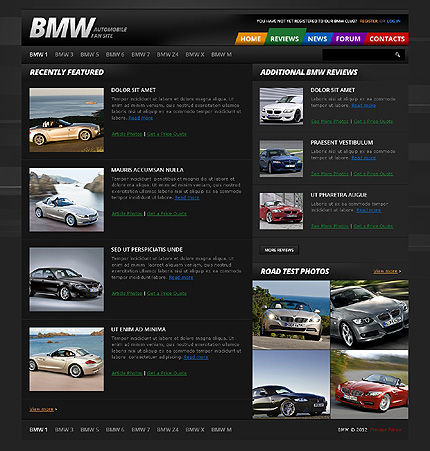This screenshot has height=451, width=430.
Task: Open the featured Dolor Sit Amet car thumbnail
Action: (x=67, y=120)
